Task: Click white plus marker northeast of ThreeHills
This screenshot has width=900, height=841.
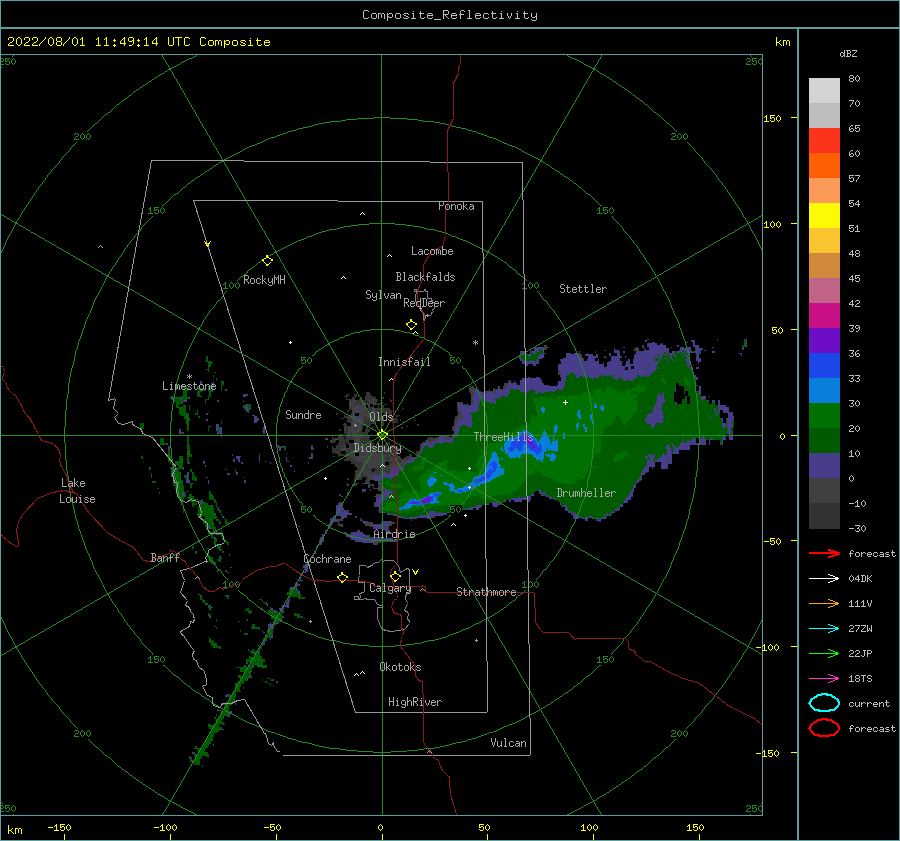Action: point(565,402)
